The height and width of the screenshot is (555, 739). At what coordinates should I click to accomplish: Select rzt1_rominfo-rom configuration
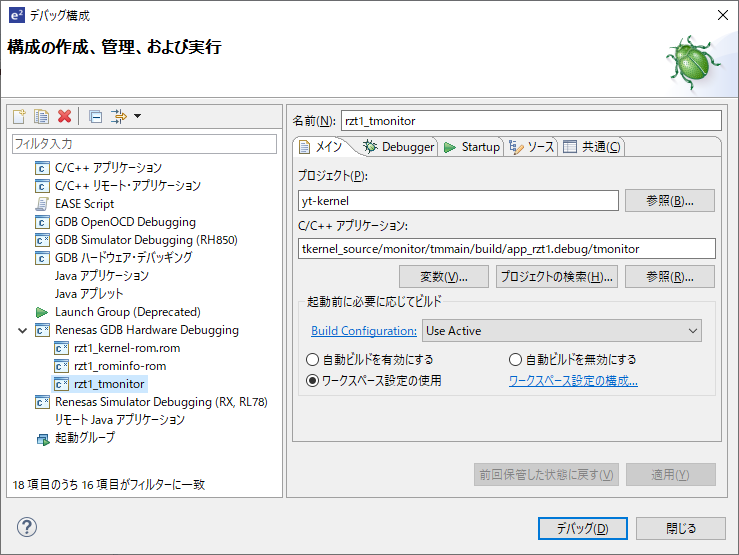tap(120, 366)
